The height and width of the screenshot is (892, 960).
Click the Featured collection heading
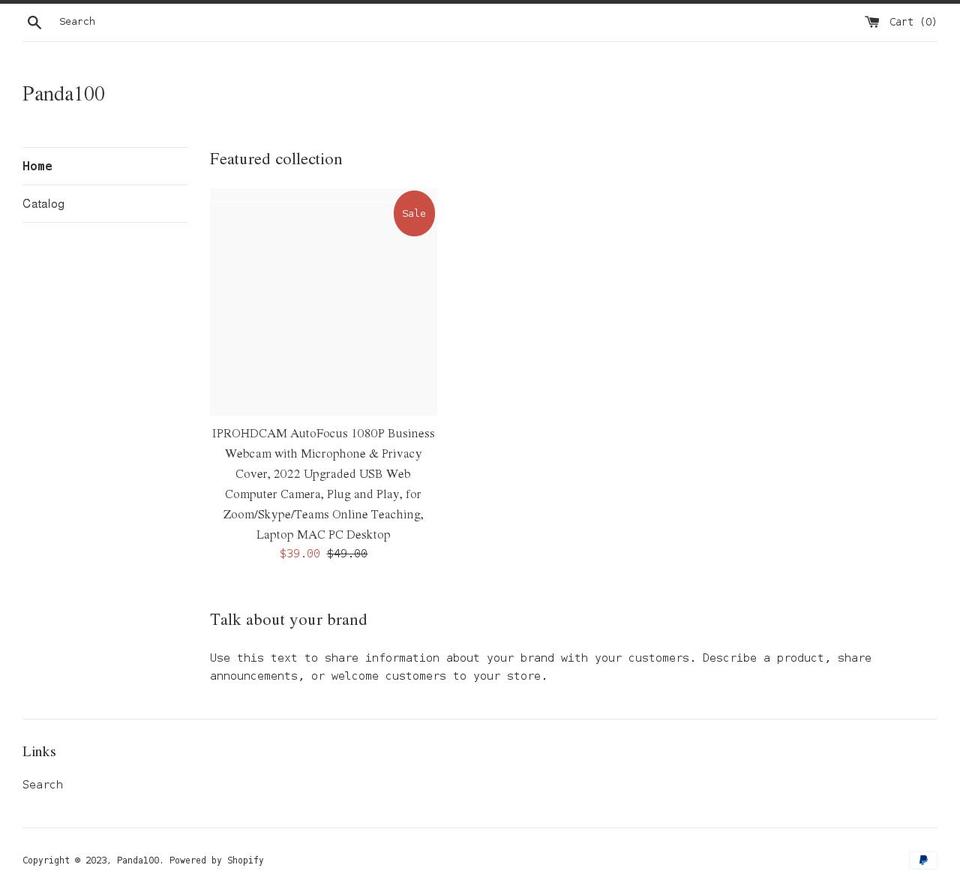click(x=276, y=159)
